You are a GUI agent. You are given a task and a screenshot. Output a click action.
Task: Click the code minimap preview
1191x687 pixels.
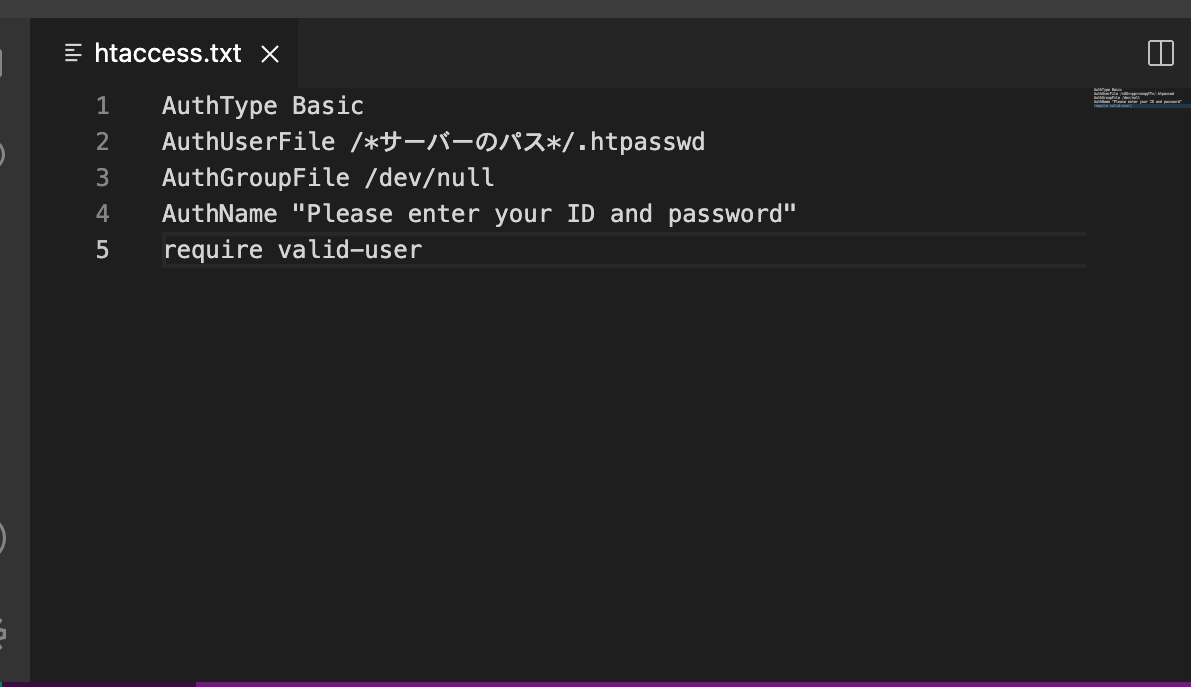tap(1138, 97)
